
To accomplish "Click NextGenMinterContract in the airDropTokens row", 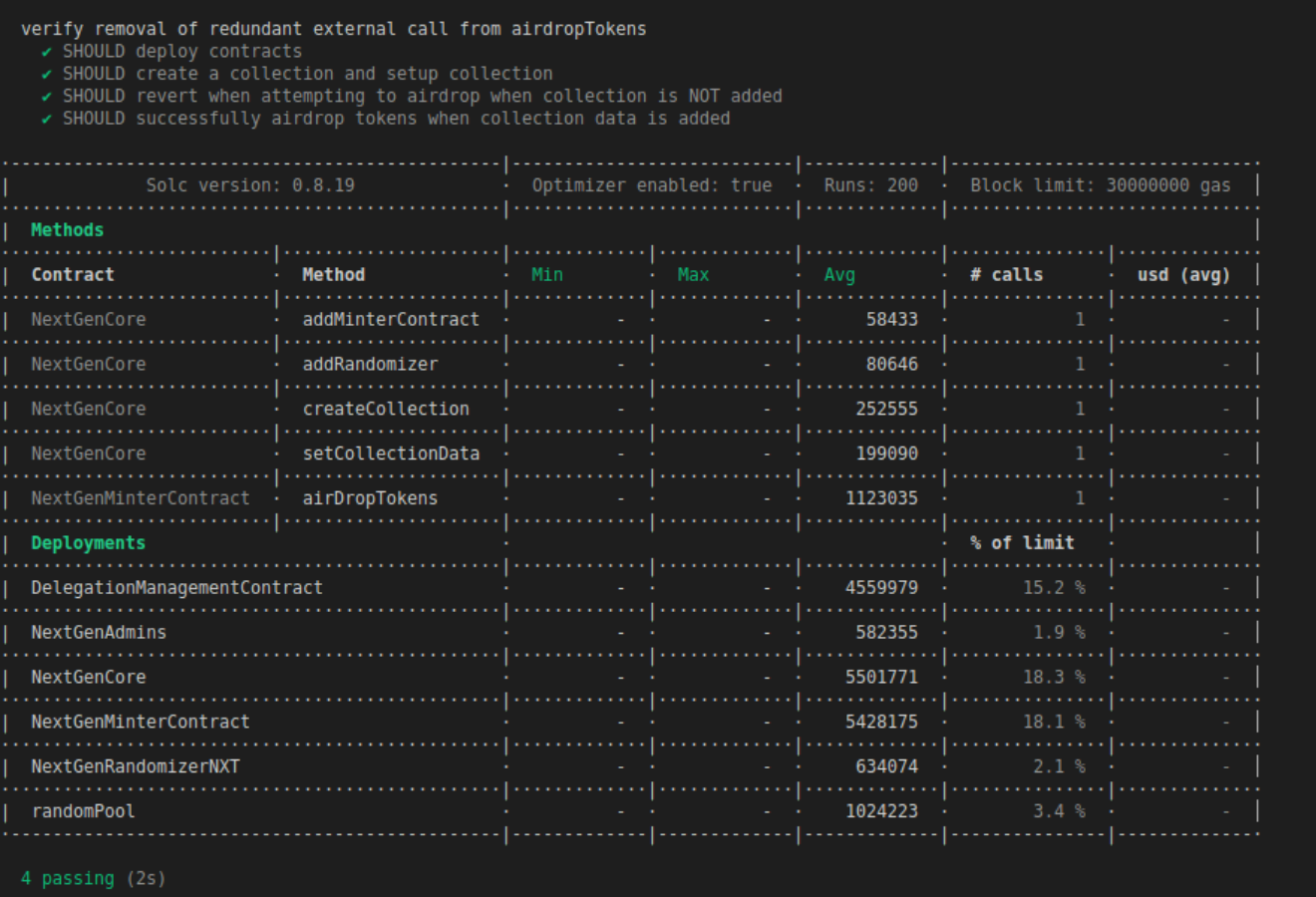I will click(x=141, y=498).
